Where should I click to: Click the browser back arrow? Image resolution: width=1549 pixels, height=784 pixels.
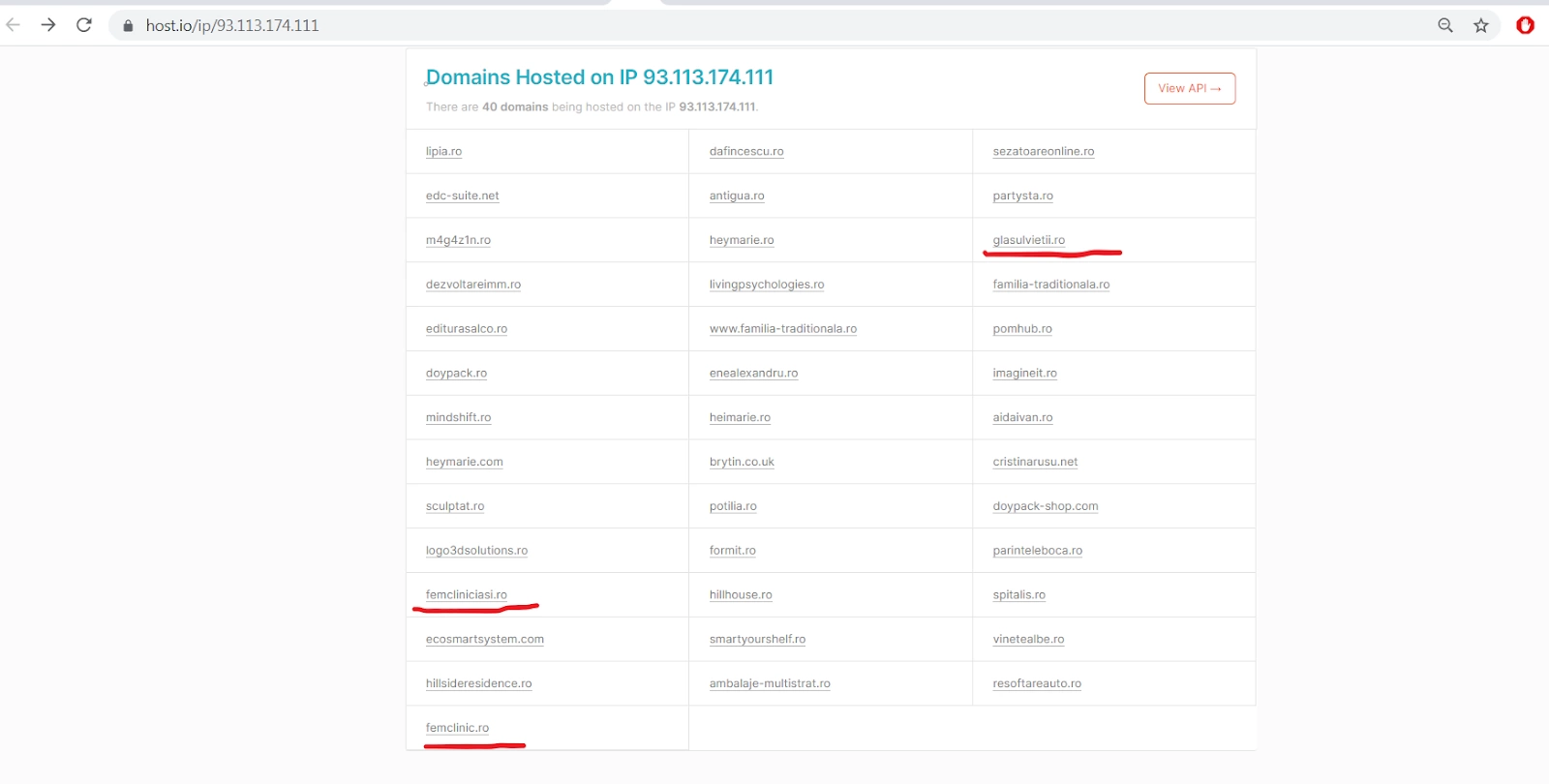(x=14, y=25)
